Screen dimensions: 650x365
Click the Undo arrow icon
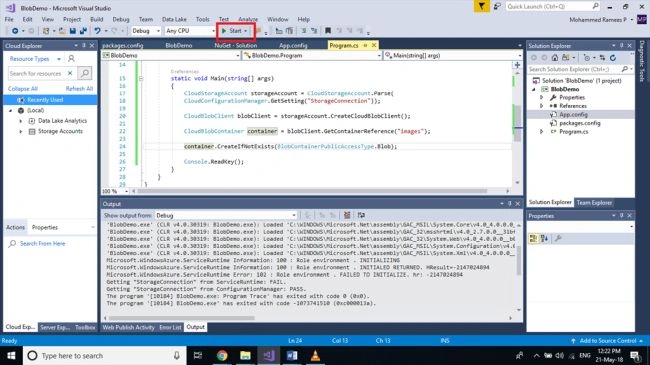[x=97, y=31]
